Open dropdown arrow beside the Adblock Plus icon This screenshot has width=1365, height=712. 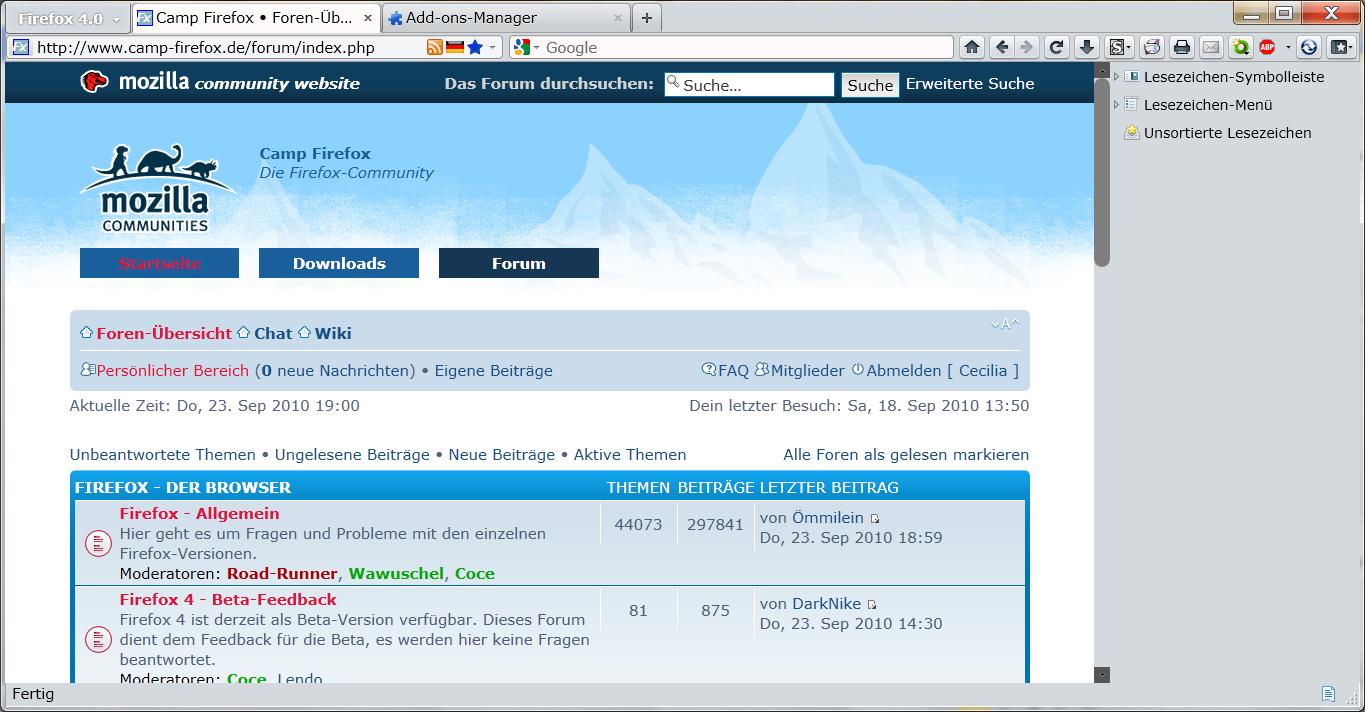point(1288,47)
